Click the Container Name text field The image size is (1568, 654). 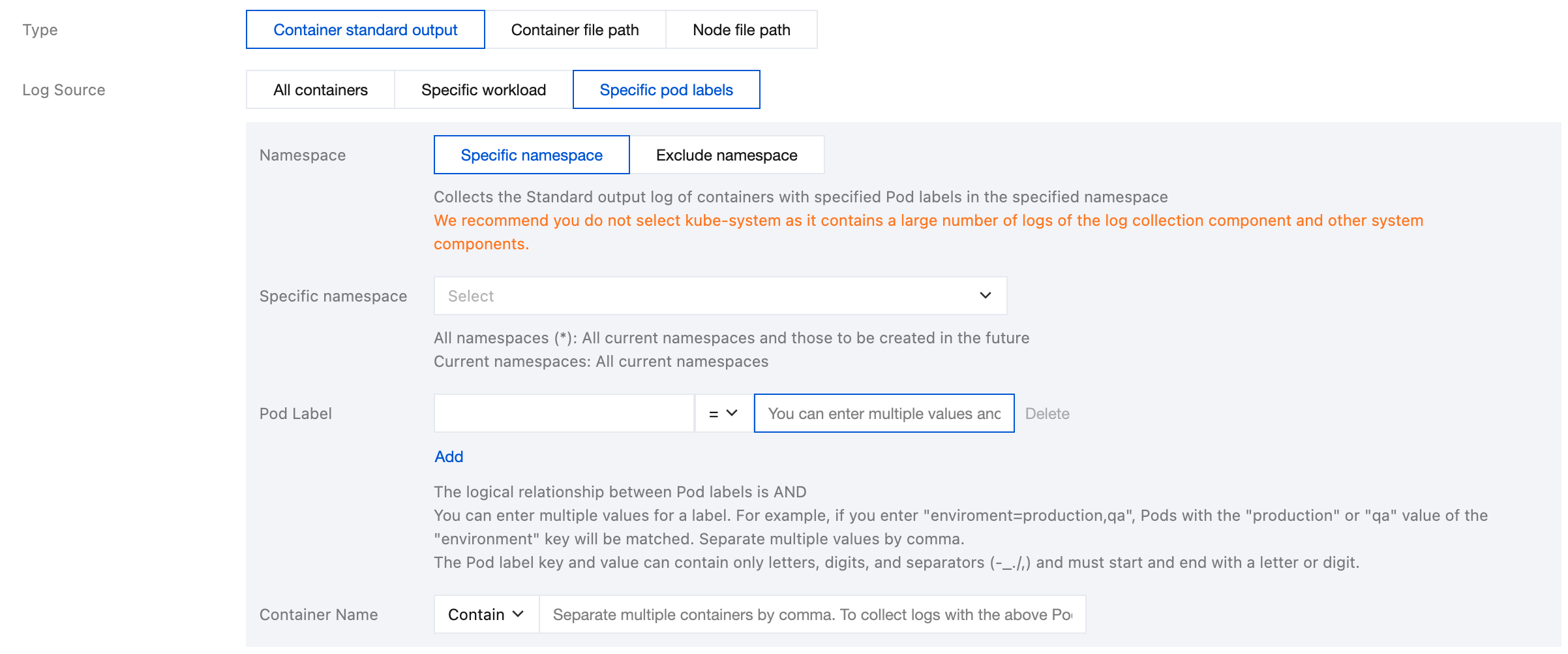click(812, 614)
